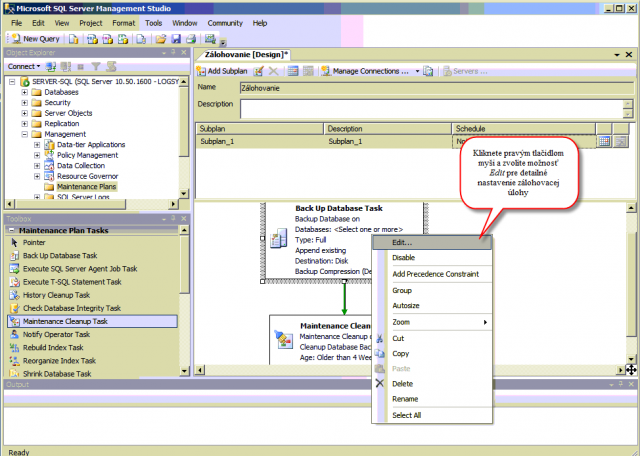The width and height of the screenshot is (640, 456).
Task: Pick Back Up Database Task from Toolbox
Action: click(93, 256)
